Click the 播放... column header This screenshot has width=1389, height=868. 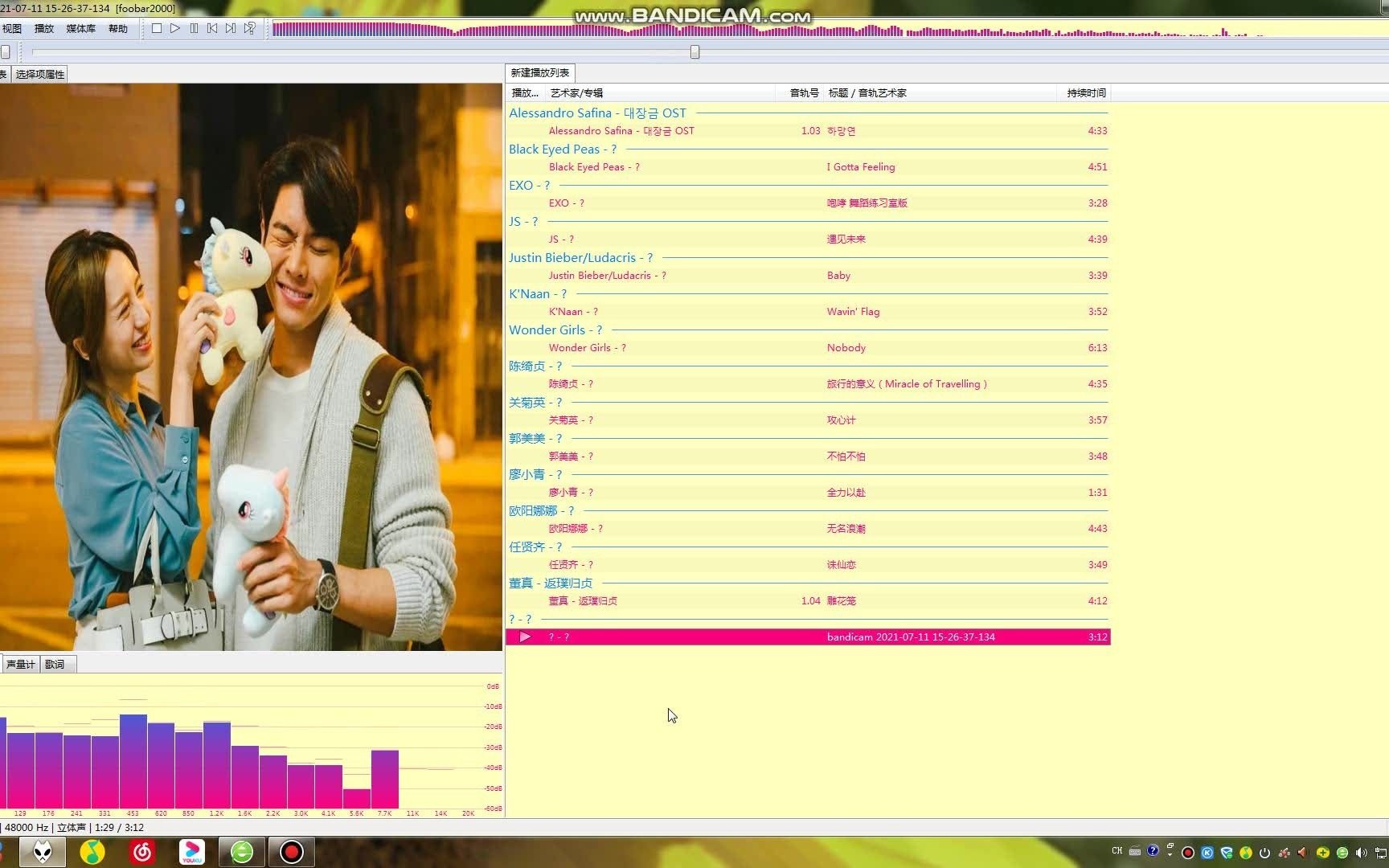tap(526, 93)
